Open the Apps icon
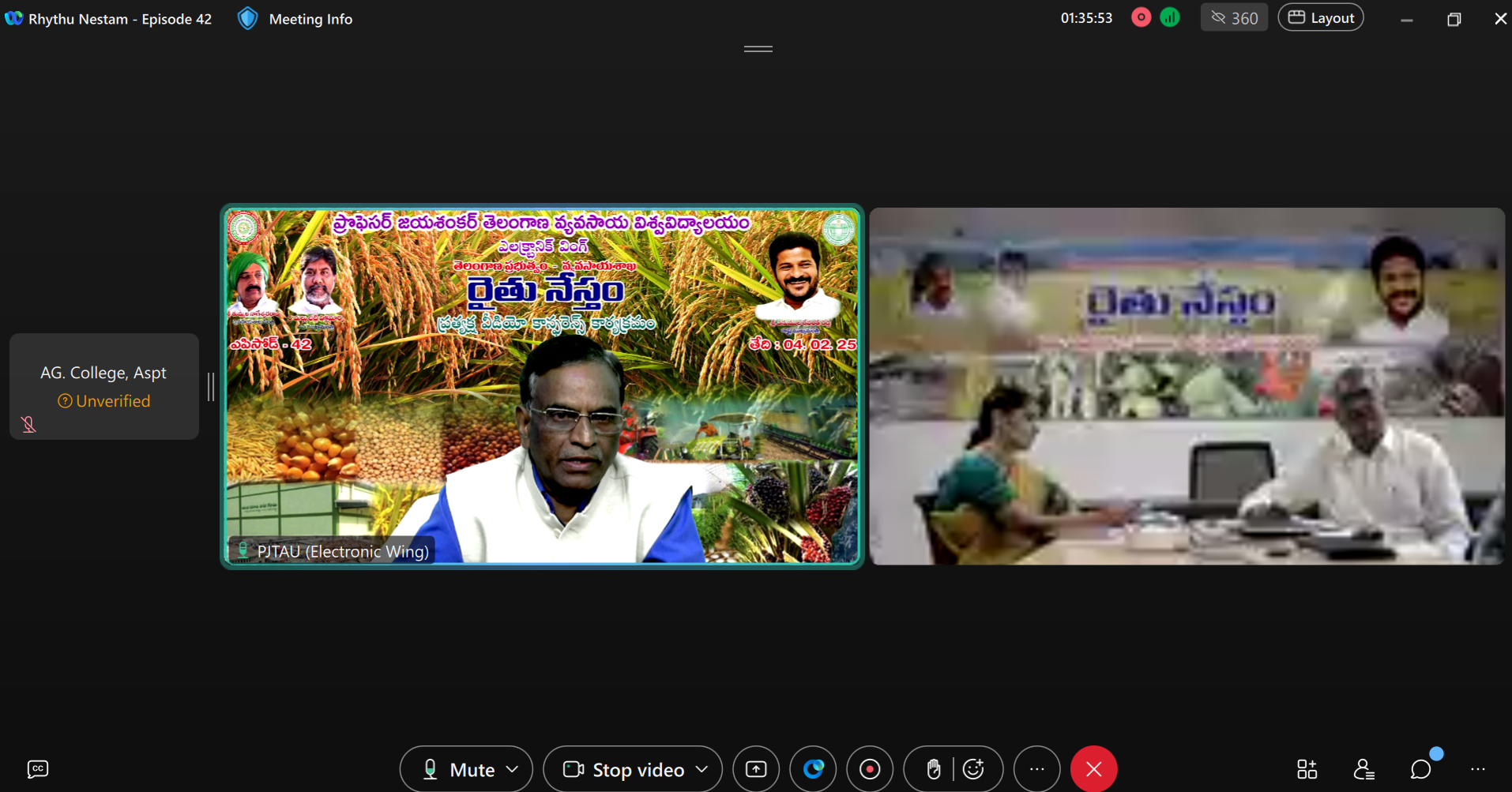The height and width of the screenshot is (792, 1512). tap(1307, 769)
